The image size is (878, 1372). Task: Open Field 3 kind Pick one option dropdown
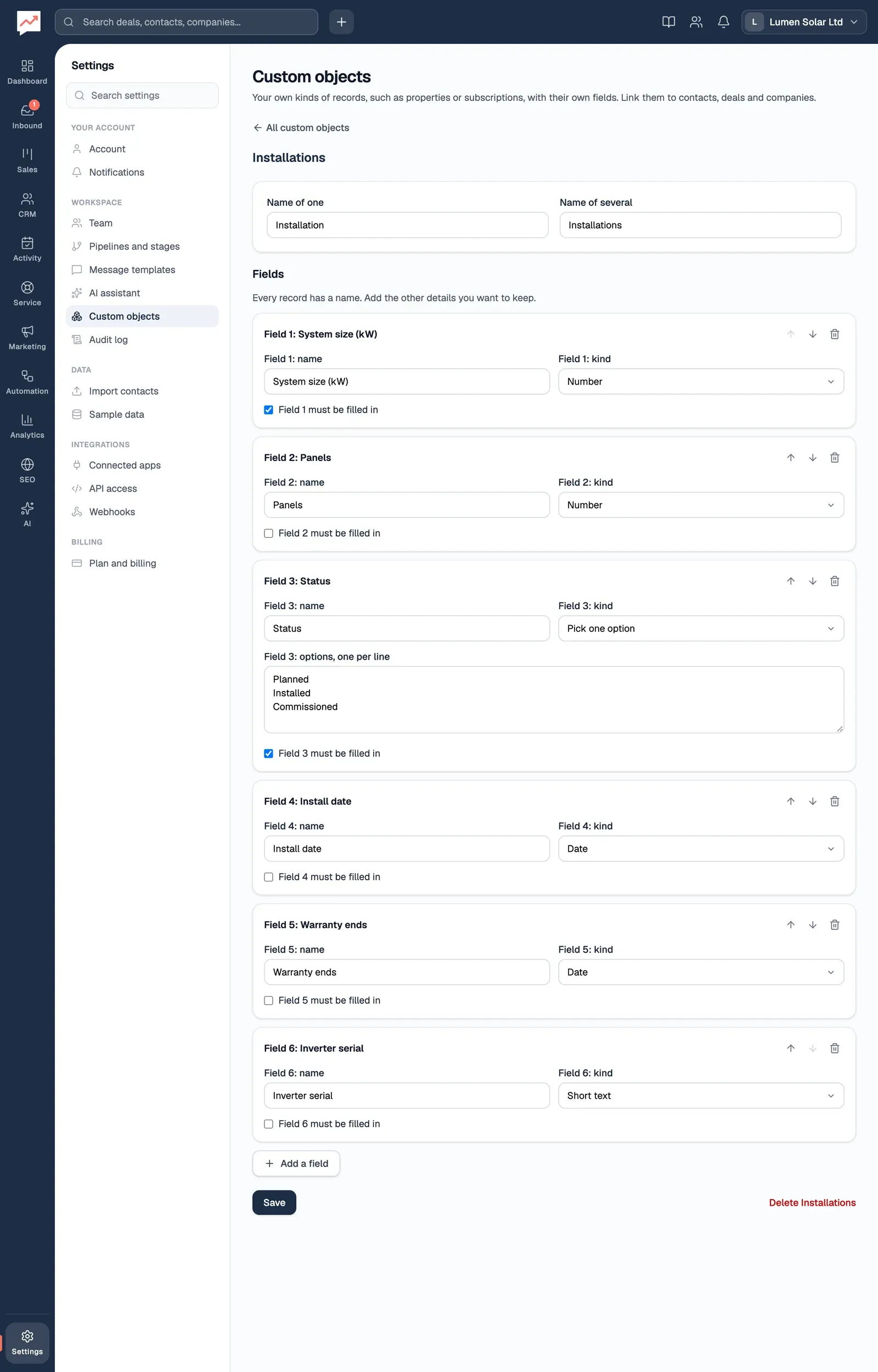[x=701, y=628]
